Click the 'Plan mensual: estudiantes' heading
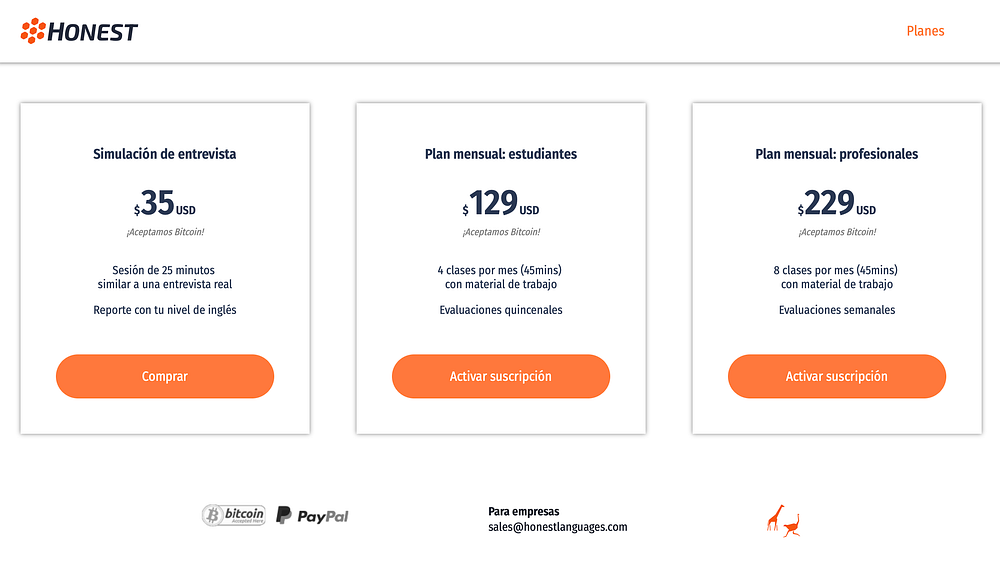1000x569 pixels. (501, 154)
